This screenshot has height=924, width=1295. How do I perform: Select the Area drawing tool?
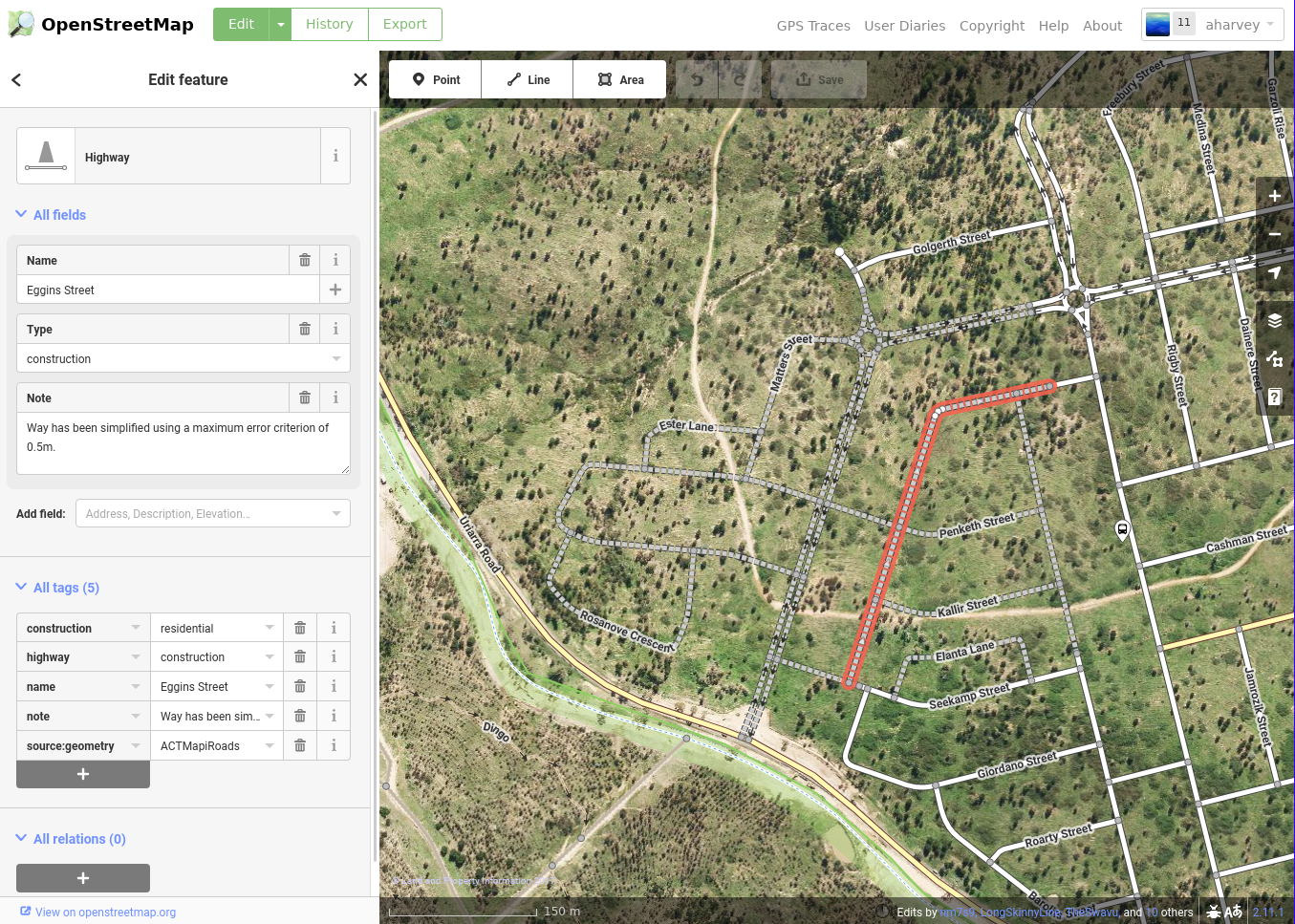pos(620,79)
